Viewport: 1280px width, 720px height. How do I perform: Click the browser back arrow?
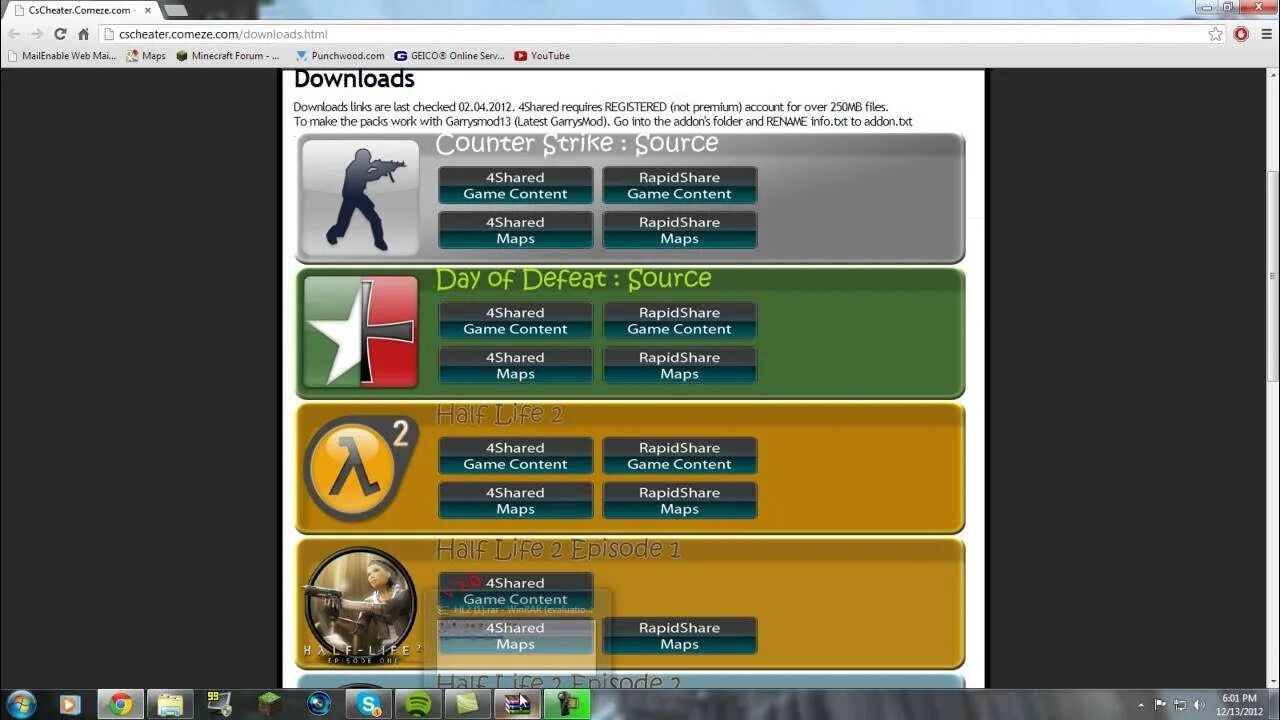(x=14, y=34)
